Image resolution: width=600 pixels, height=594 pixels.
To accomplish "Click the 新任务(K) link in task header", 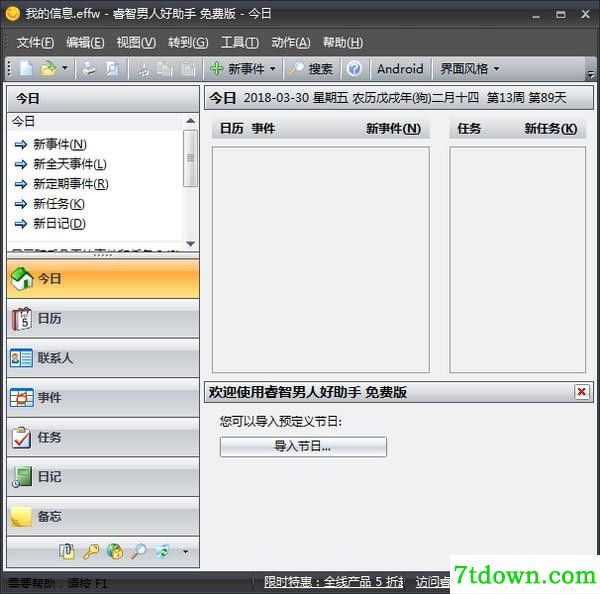I will (551, 129).
